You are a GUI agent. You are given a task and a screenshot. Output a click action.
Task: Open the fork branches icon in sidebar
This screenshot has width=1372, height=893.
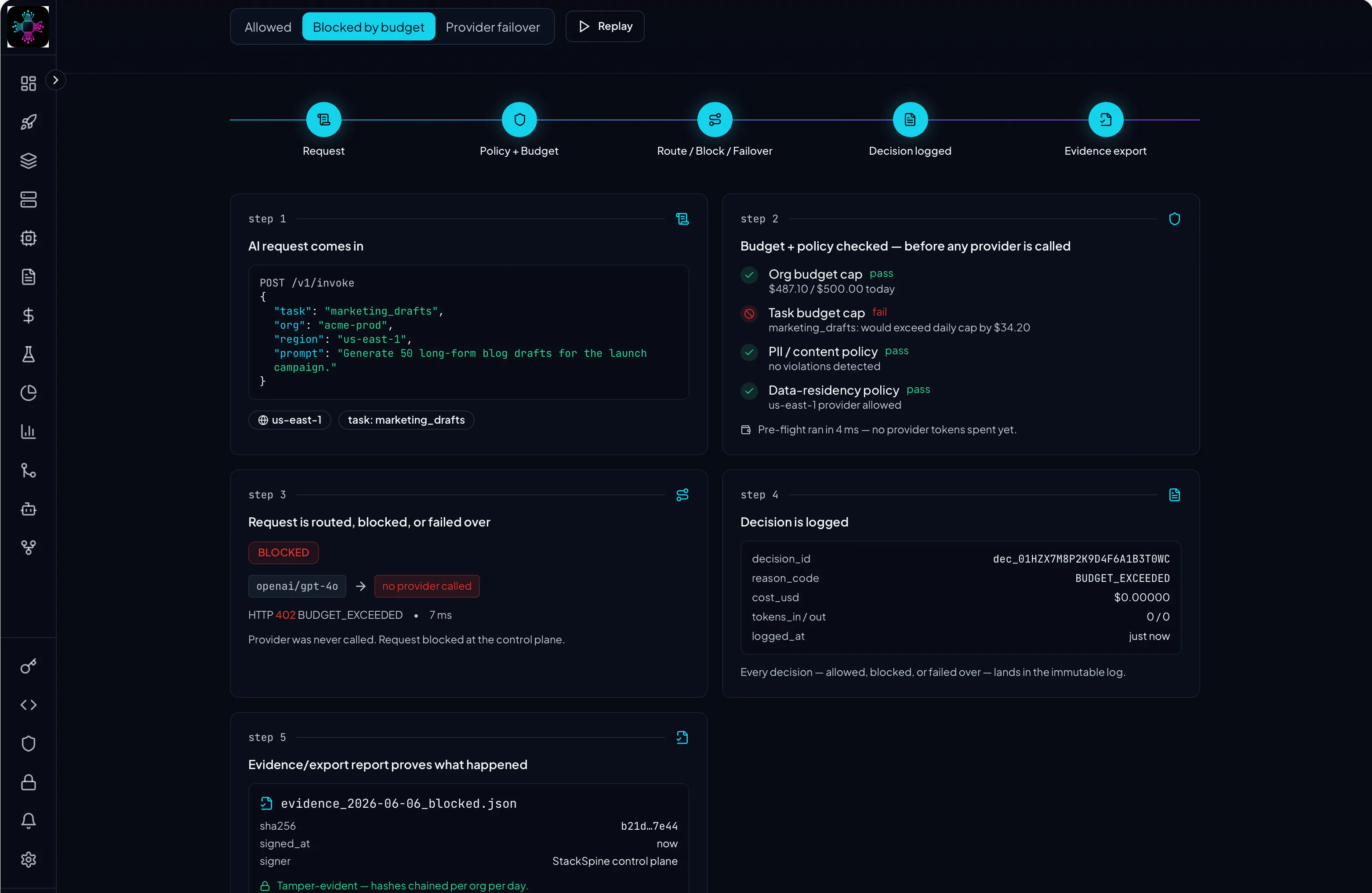tap(28, 547)
